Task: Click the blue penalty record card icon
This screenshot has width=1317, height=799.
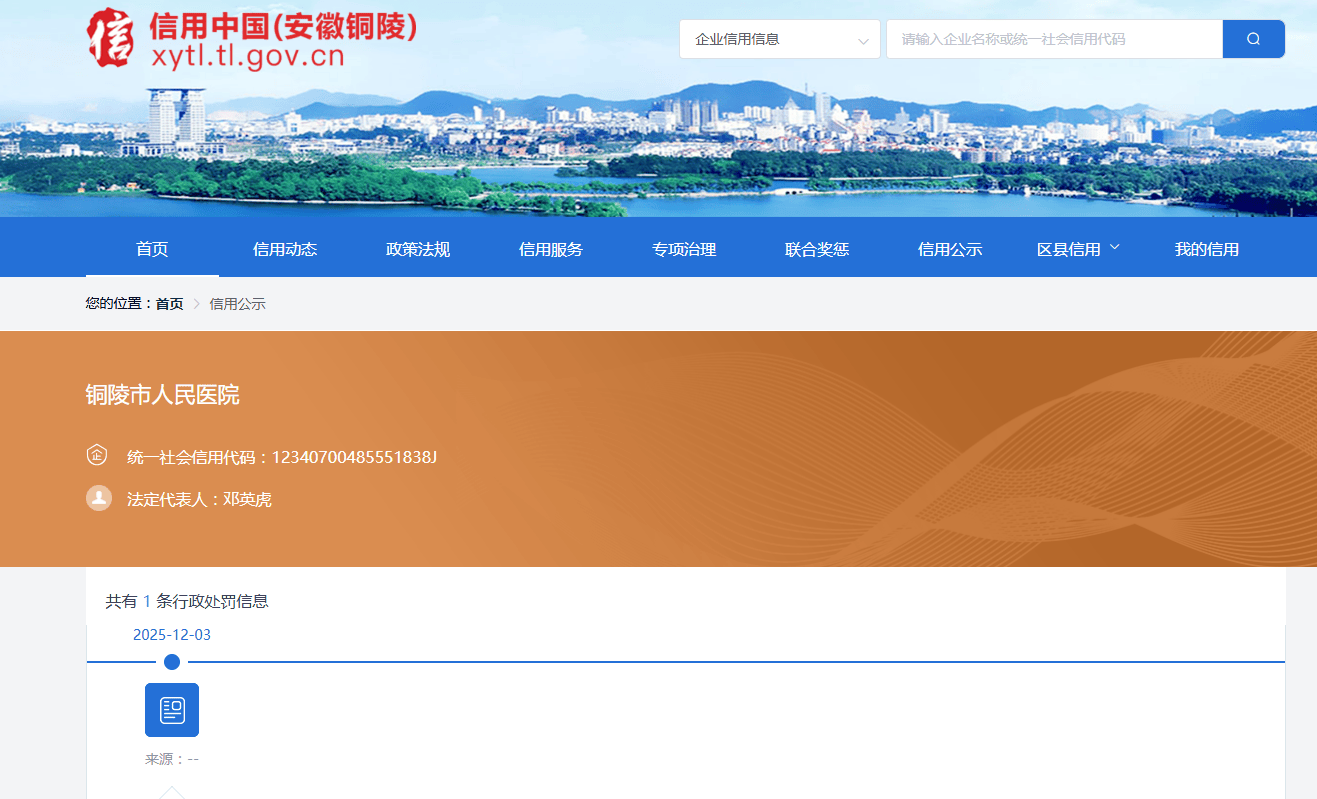Action: [x=172, y=710]
